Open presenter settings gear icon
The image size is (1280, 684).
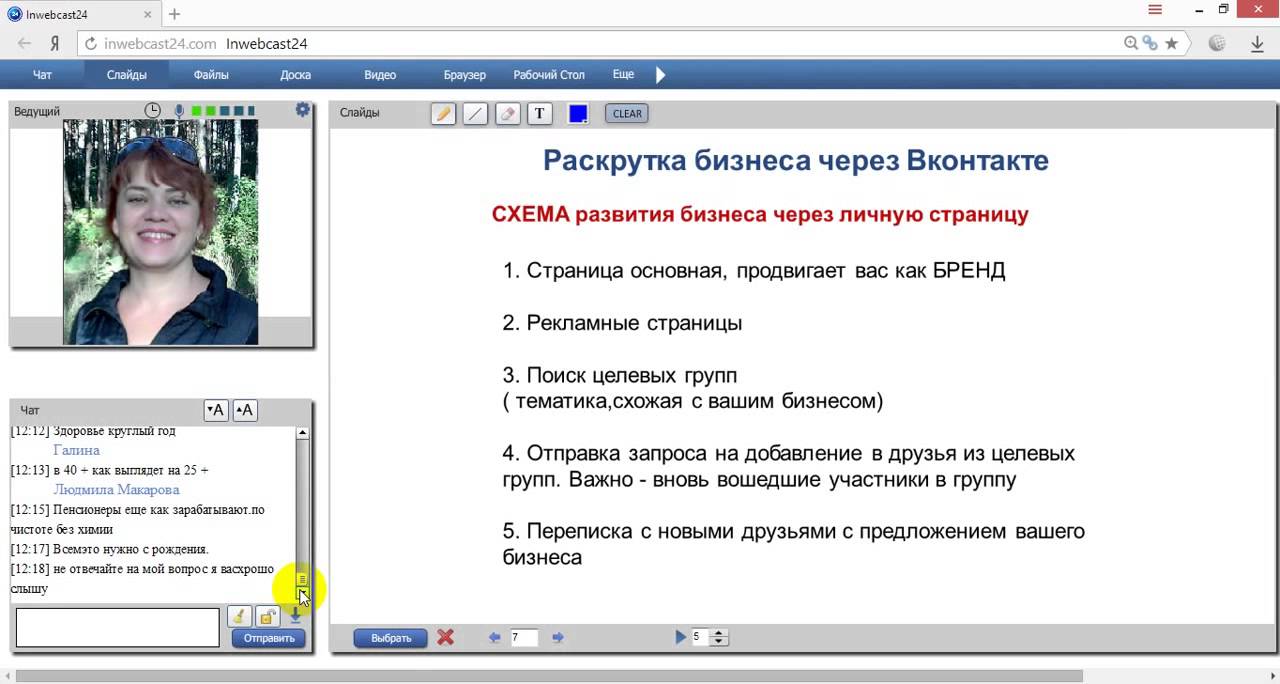click(x=302, y=110)
